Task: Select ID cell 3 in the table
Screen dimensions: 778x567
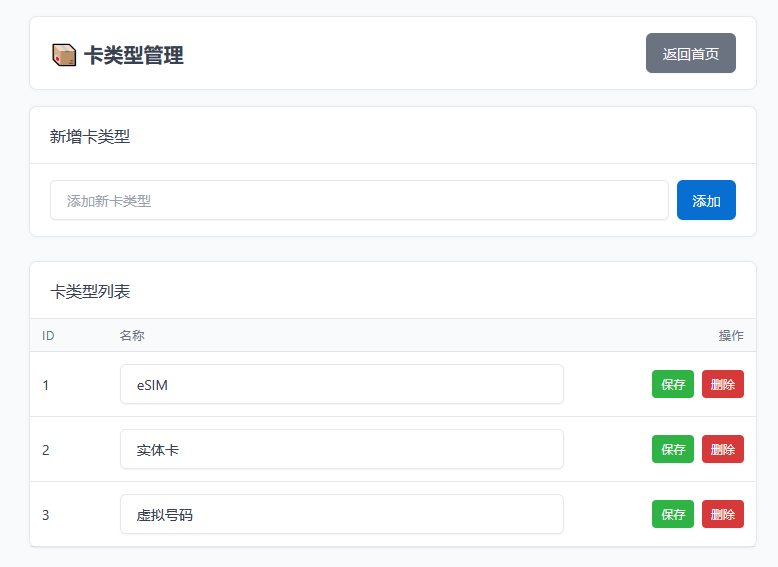Action: 46,515
